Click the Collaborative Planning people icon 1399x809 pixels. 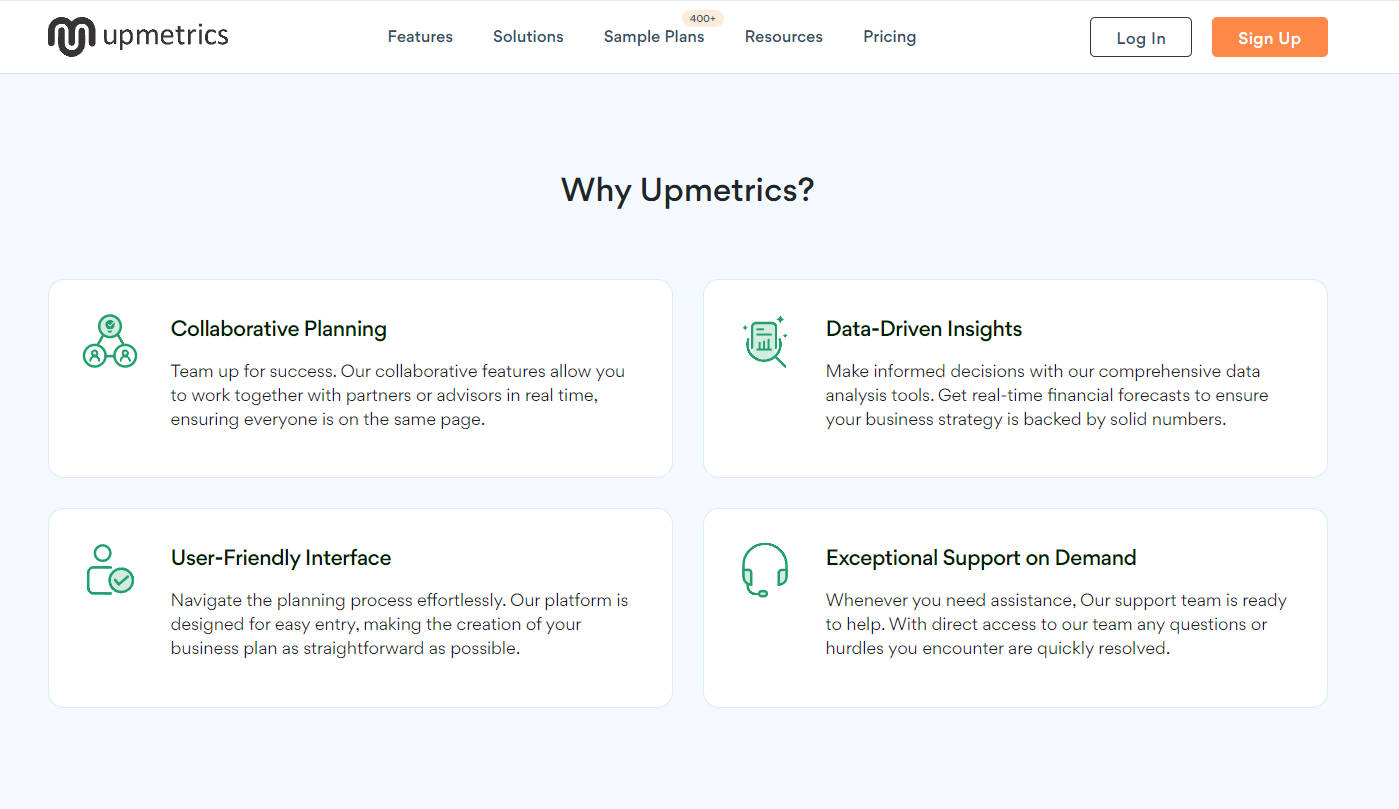(109, 340)
